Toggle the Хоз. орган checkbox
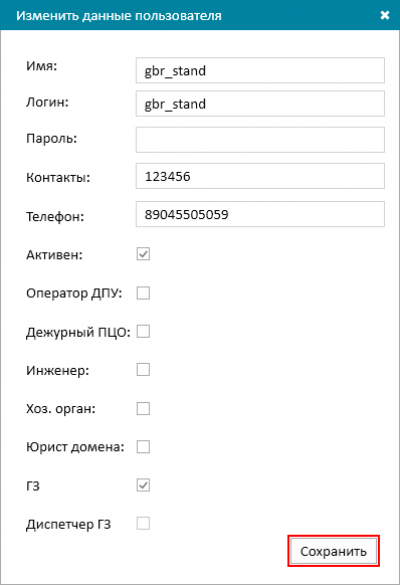The width and height of the screenshot is (400, 585). (x=143, y=408)
